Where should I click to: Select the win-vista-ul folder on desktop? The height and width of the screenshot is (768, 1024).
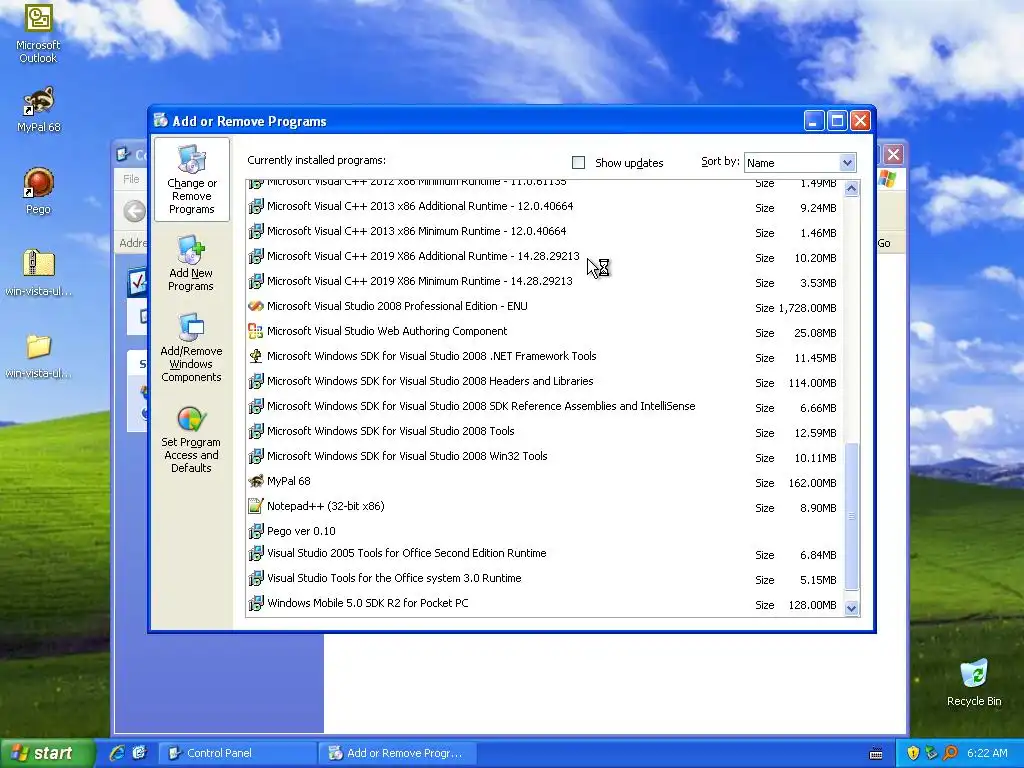(38, 355)
